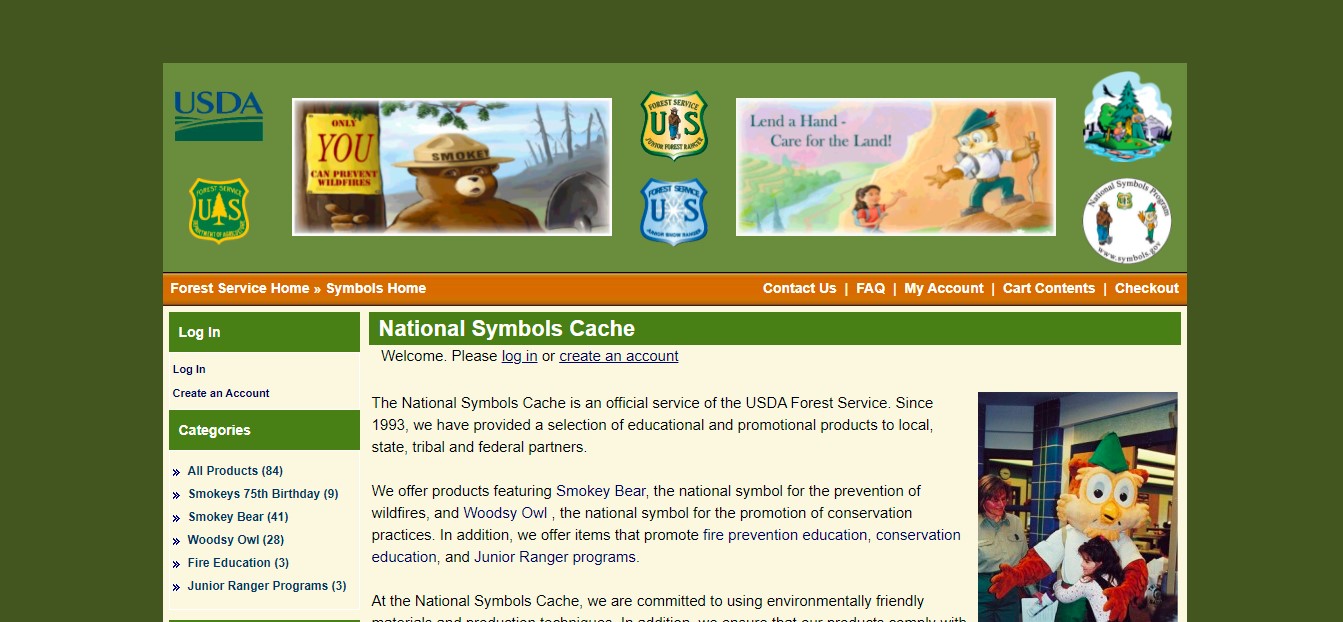Open Symbols Home breadcrumb link

click(376, 288)
